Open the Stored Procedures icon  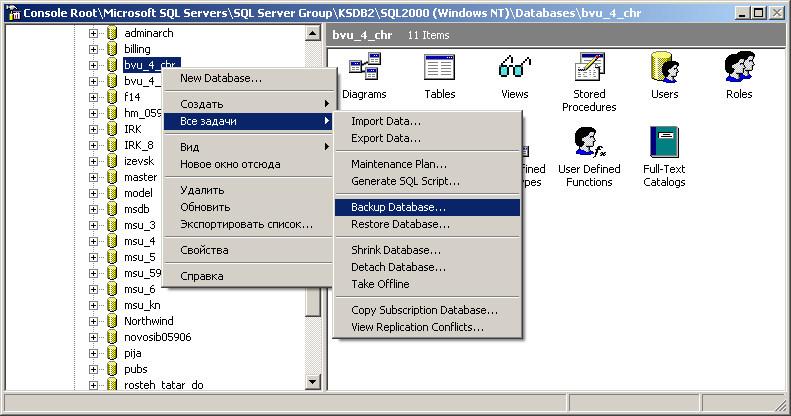pos(589,67)
